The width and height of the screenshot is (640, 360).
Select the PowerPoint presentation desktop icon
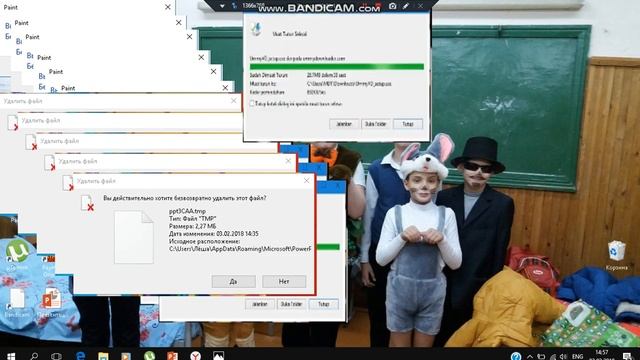tap(51, 303)
